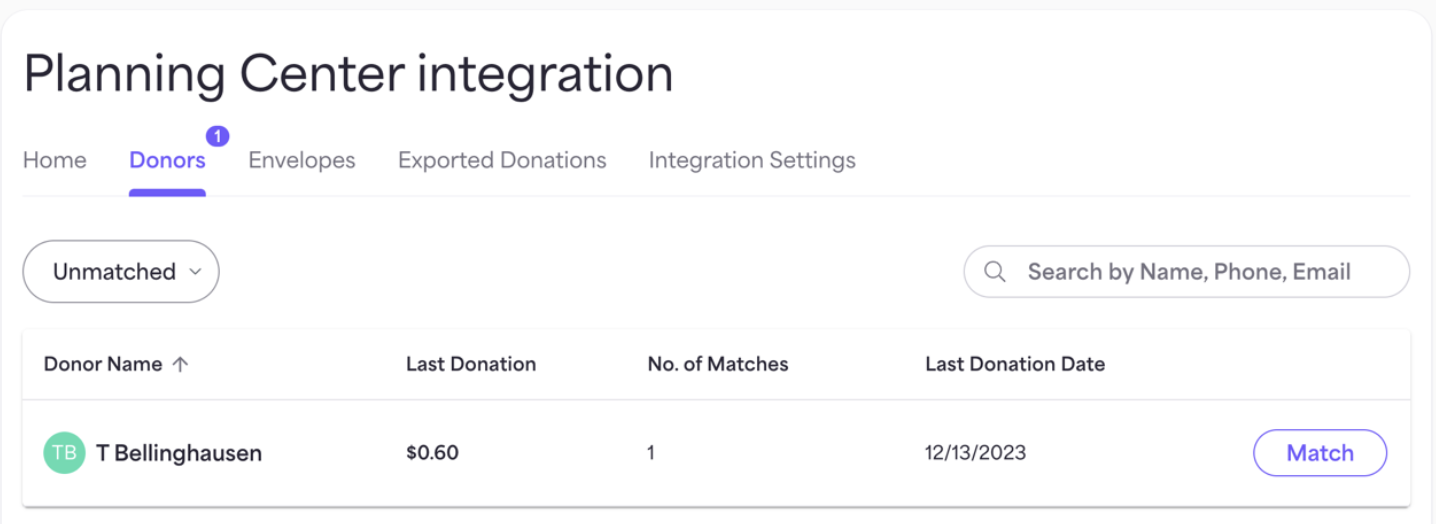Switch to the Home tab
The width and height of the screenshot is (1436, 524).
click(55, 160)
